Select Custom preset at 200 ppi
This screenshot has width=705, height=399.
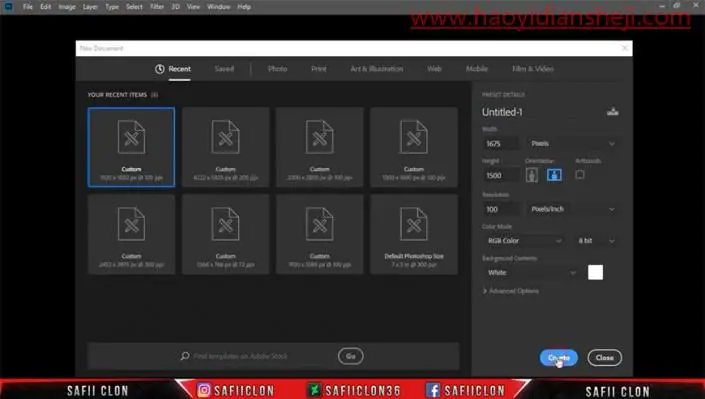(226, 147)
